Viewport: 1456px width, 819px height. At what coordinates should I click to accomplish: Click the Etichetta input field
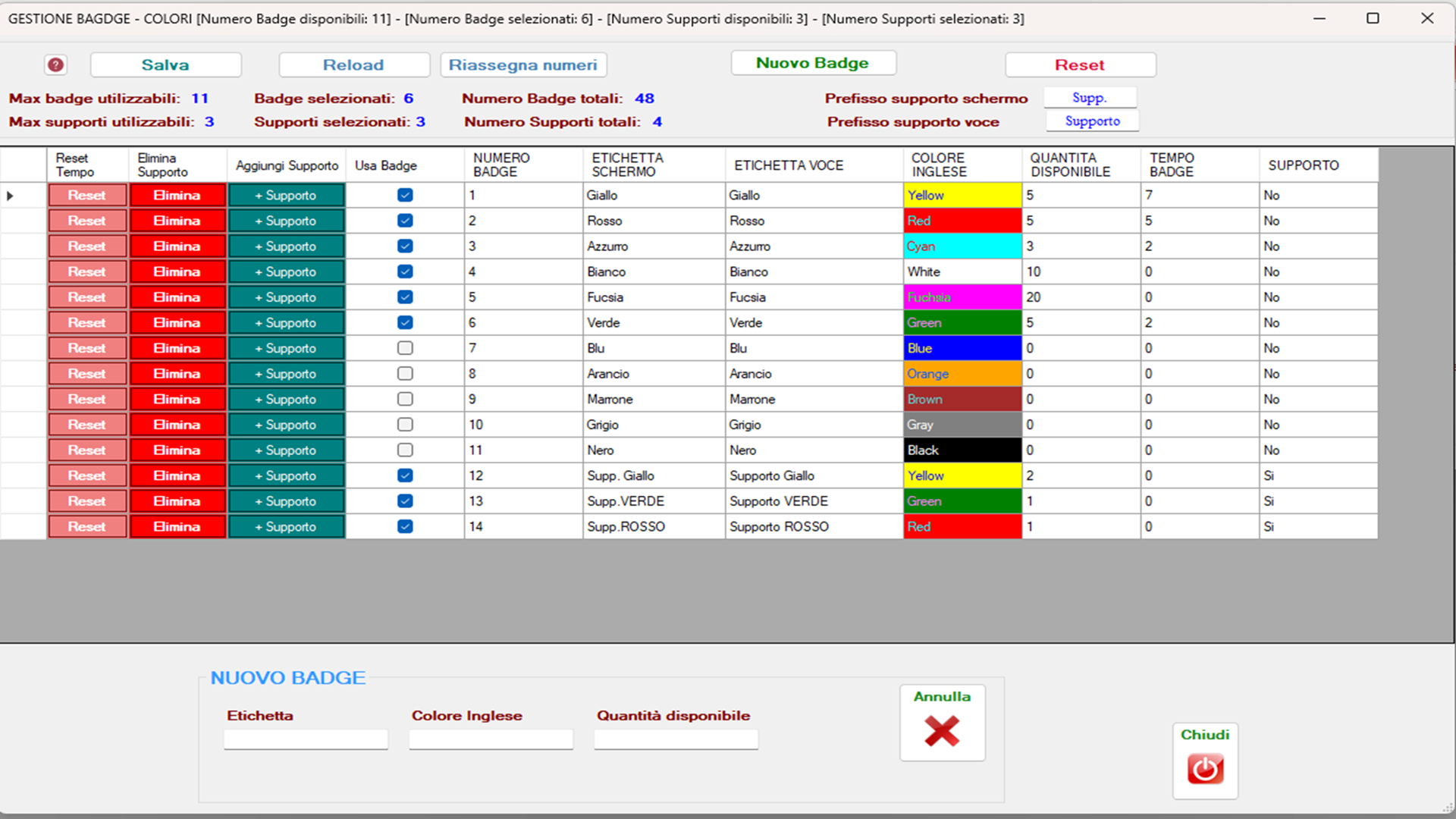click(306, 739)
